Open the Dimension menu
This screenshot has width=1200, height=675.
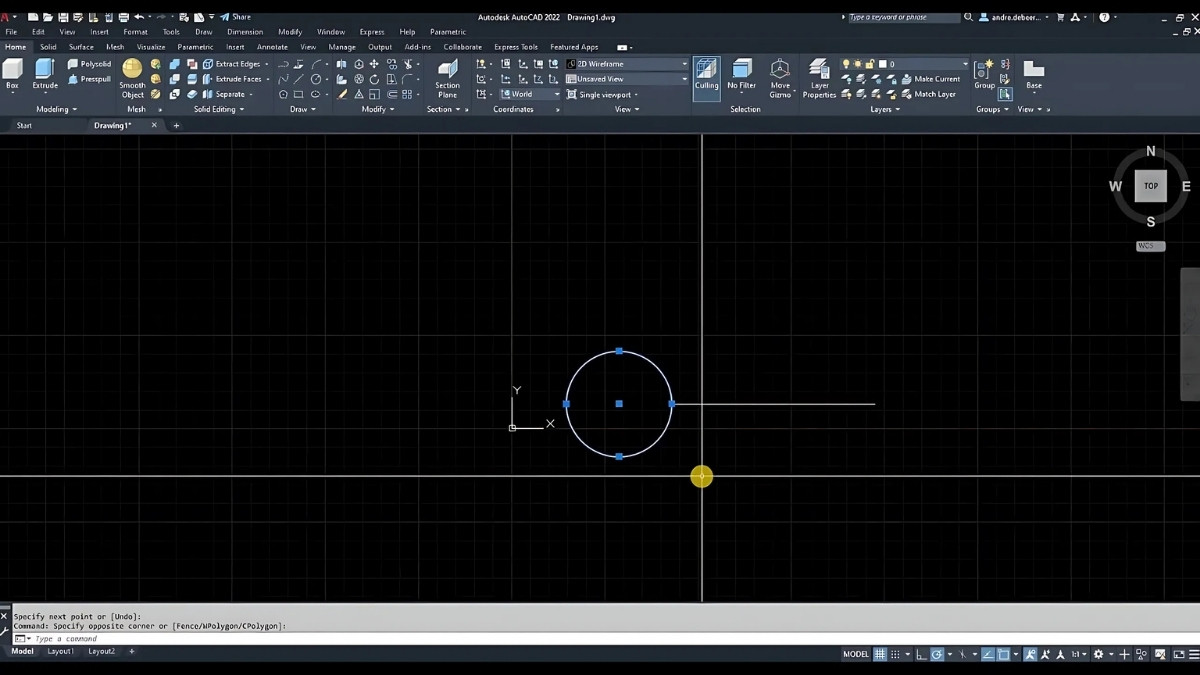245,32
